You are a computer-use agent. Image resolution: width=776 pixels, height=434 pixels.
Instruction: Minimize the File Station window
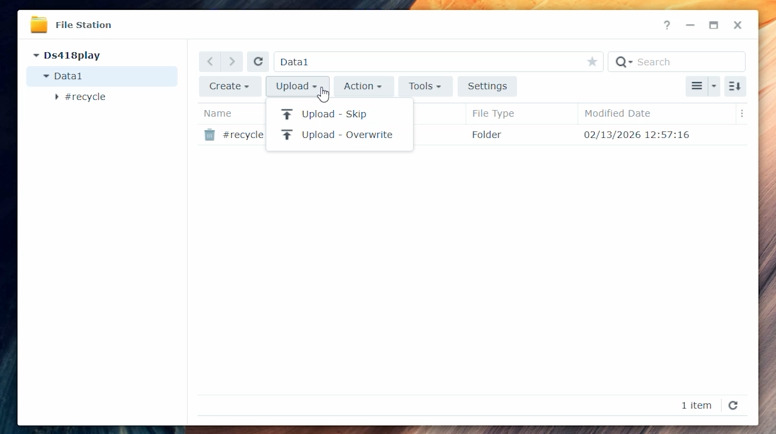[690, 25]
